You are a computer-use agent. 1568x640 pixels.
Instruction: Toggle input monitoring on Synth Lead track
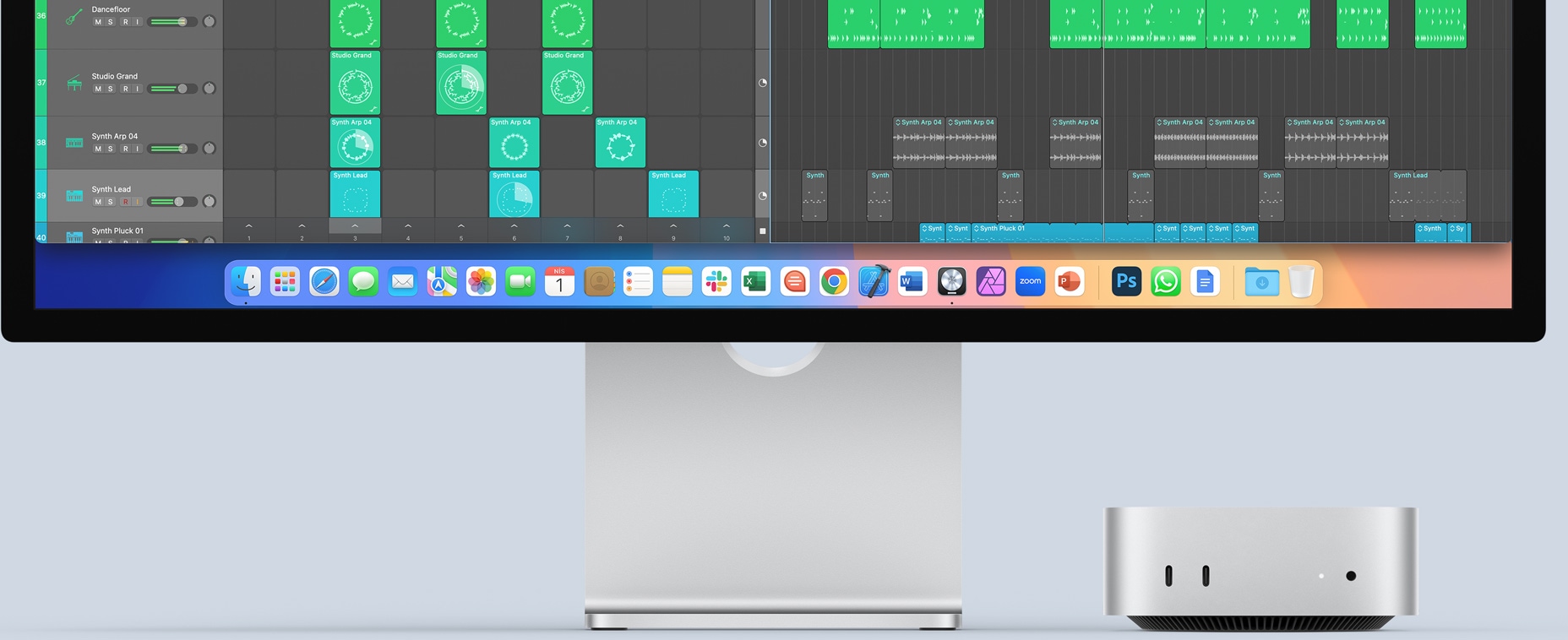(138, 202)
